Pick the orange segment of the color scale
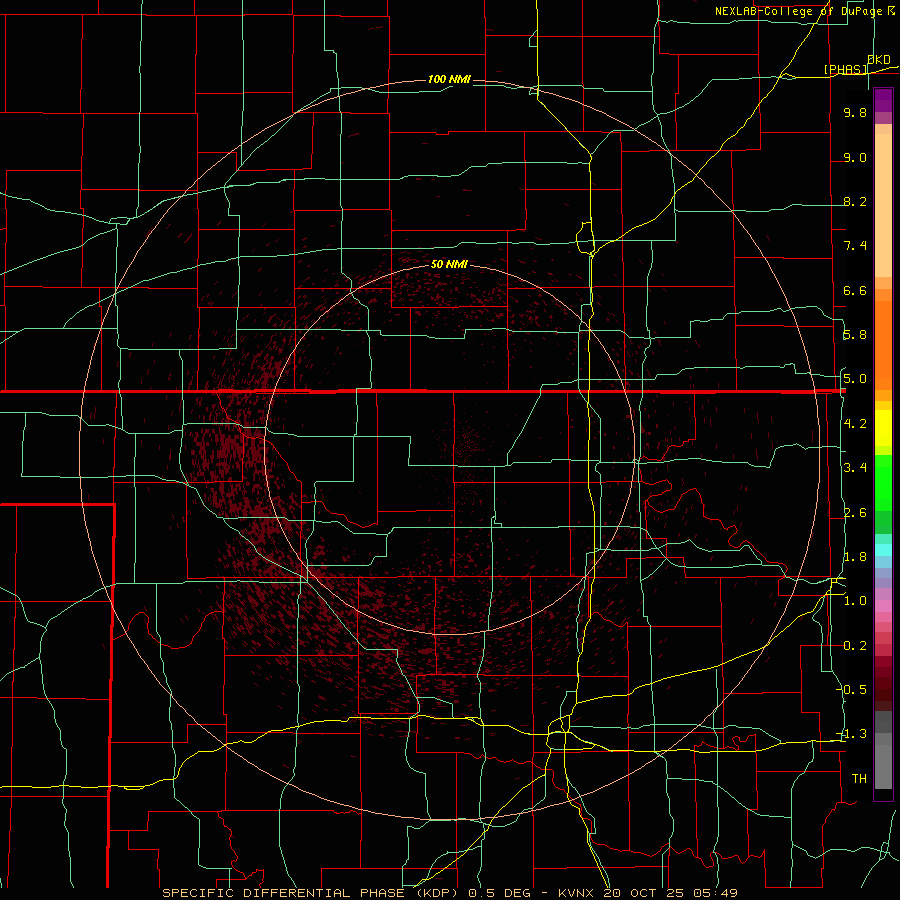The height and width of the screenshot is (900, 900). click(x=883, y=345)
